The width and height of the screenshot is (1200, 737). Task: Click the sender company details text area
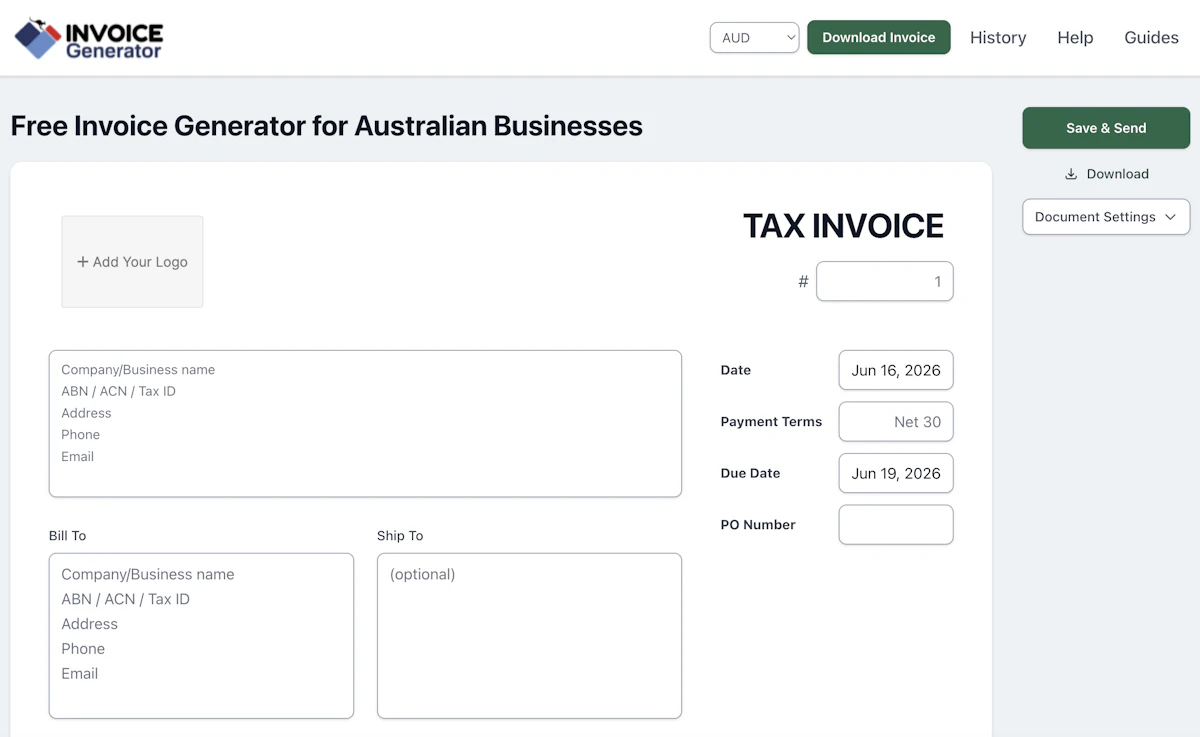point(365,423)
